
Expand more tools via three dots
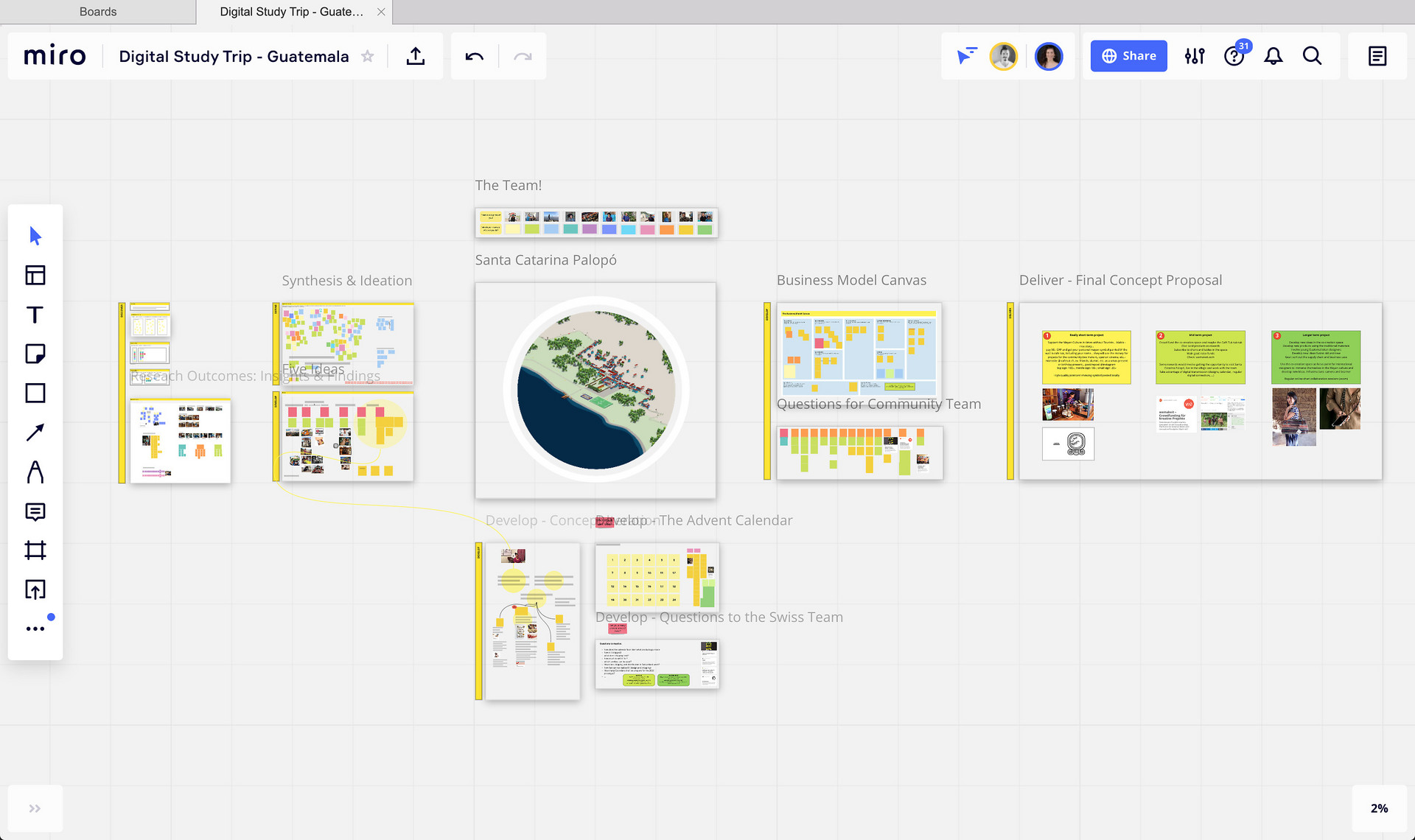point(35,629)
